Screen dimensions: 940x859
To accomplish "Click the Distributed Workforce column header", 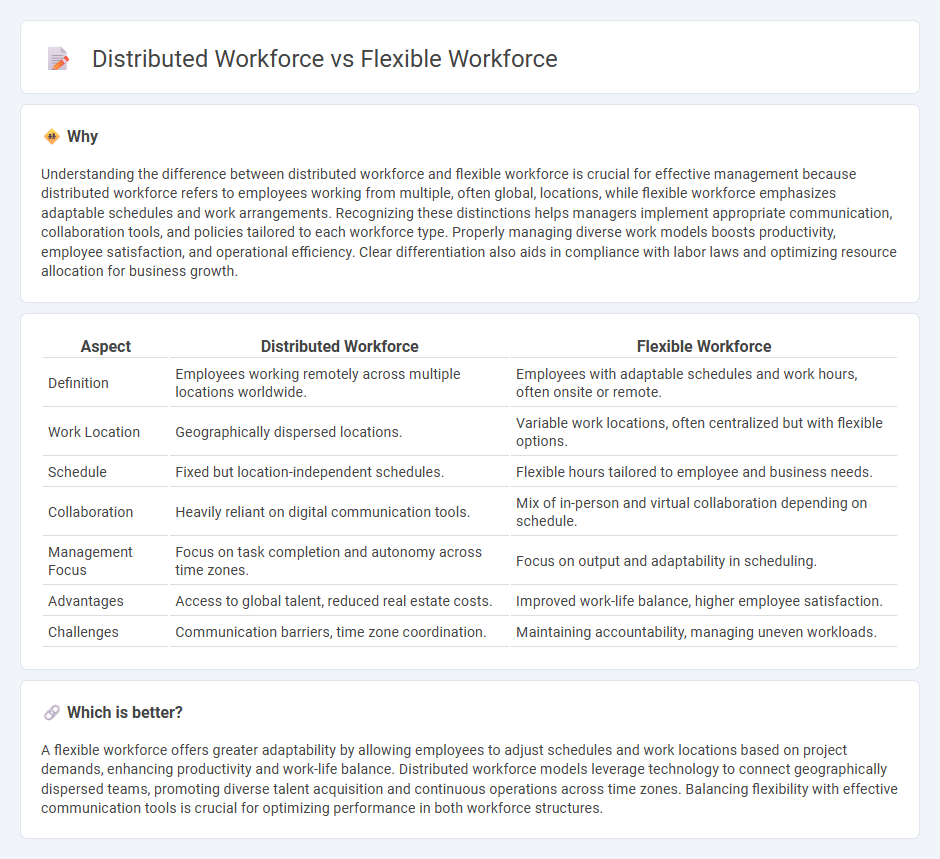I will 339,346.
